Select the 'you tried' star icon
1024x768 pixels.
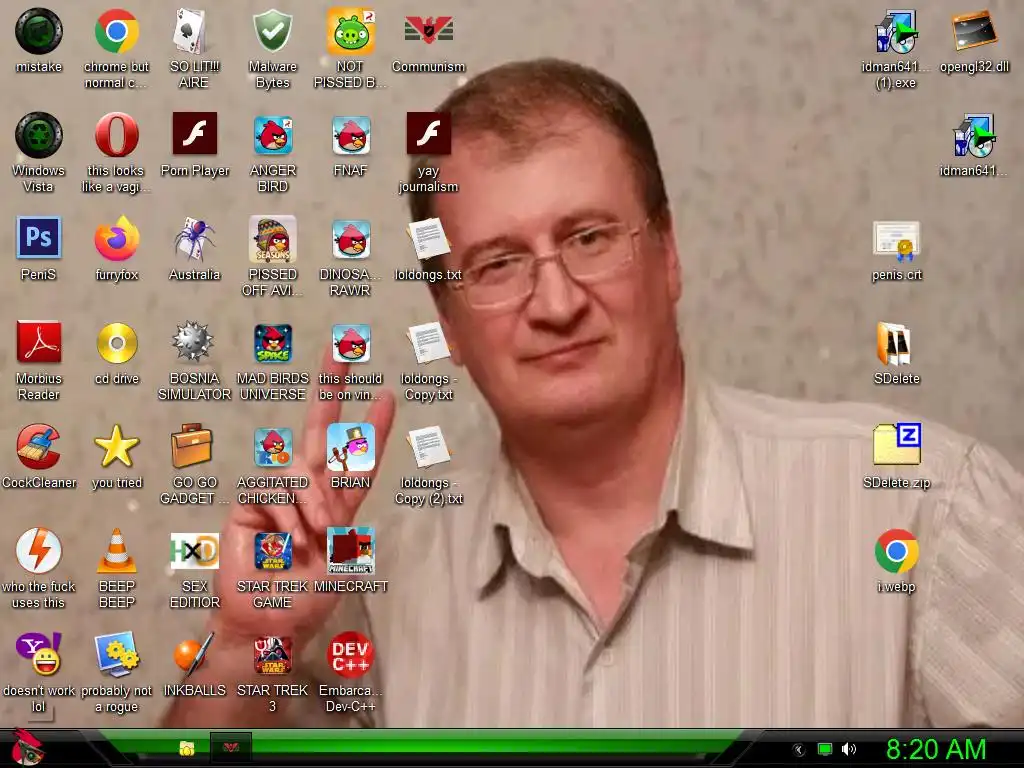click(x=116, y=447)
